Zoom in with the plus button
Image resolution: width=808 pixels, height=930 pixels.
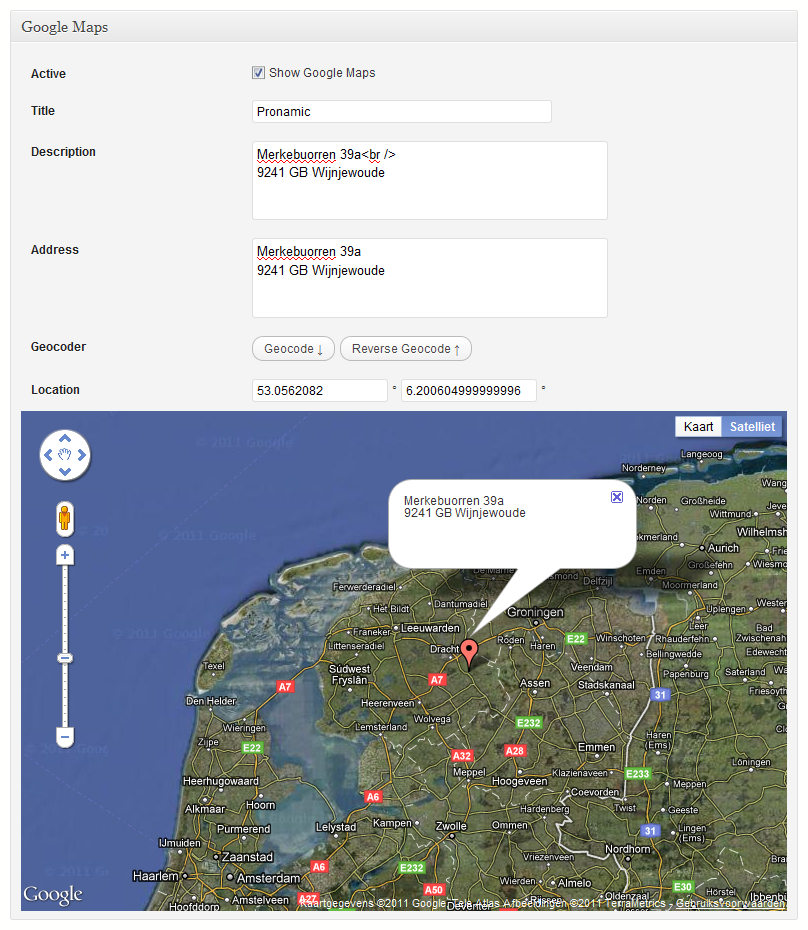tap(65, 556)
